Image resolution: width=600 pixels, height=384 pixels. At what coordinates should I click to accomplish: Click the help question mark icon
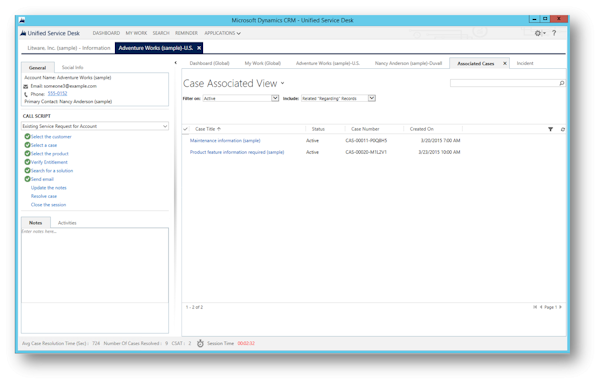click(x=554, y=33)
